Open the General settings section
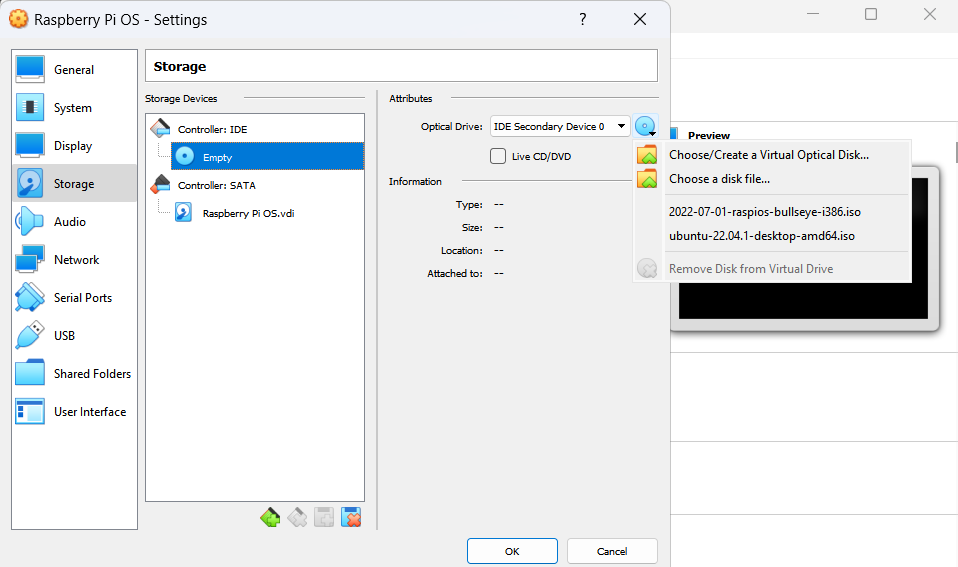958x567 pixels. 74,70
